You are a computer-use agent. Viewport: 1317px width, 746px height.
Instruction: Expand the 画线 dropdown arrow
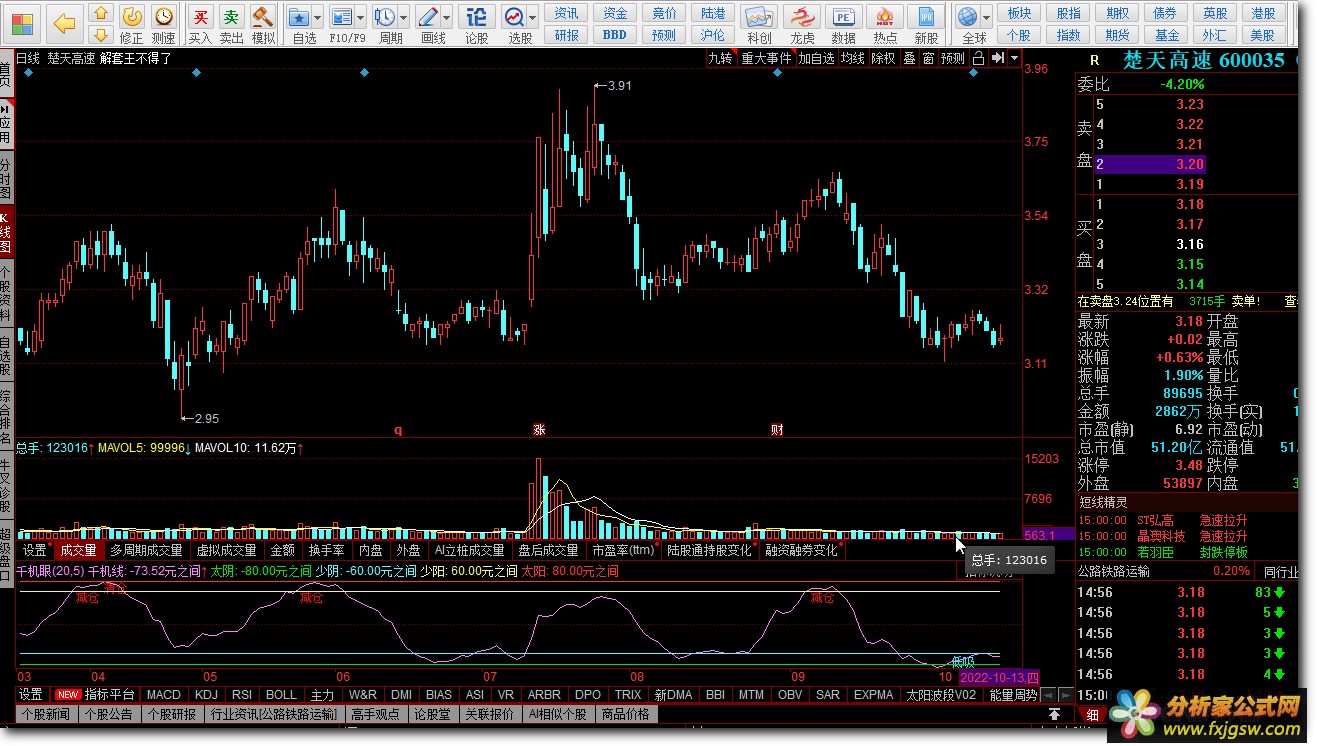(446, 18)
